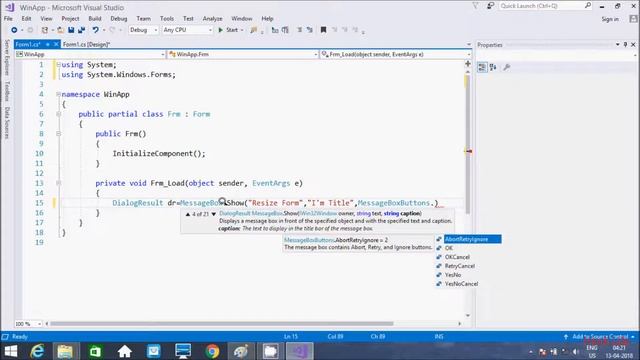The width and height of the screenshot is (640, 360).
Task: Save the current file with the disk icon
Action: click(x=71, y=30)
